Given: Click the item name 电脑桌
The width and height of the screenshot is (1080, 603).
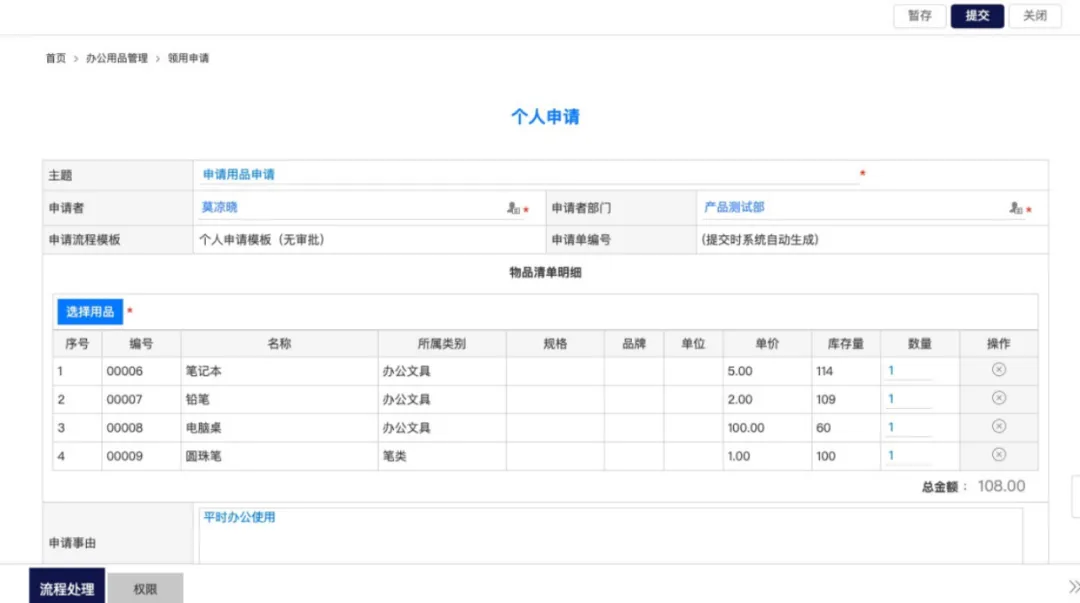Looking at the screenshot, I should (203, 427).
